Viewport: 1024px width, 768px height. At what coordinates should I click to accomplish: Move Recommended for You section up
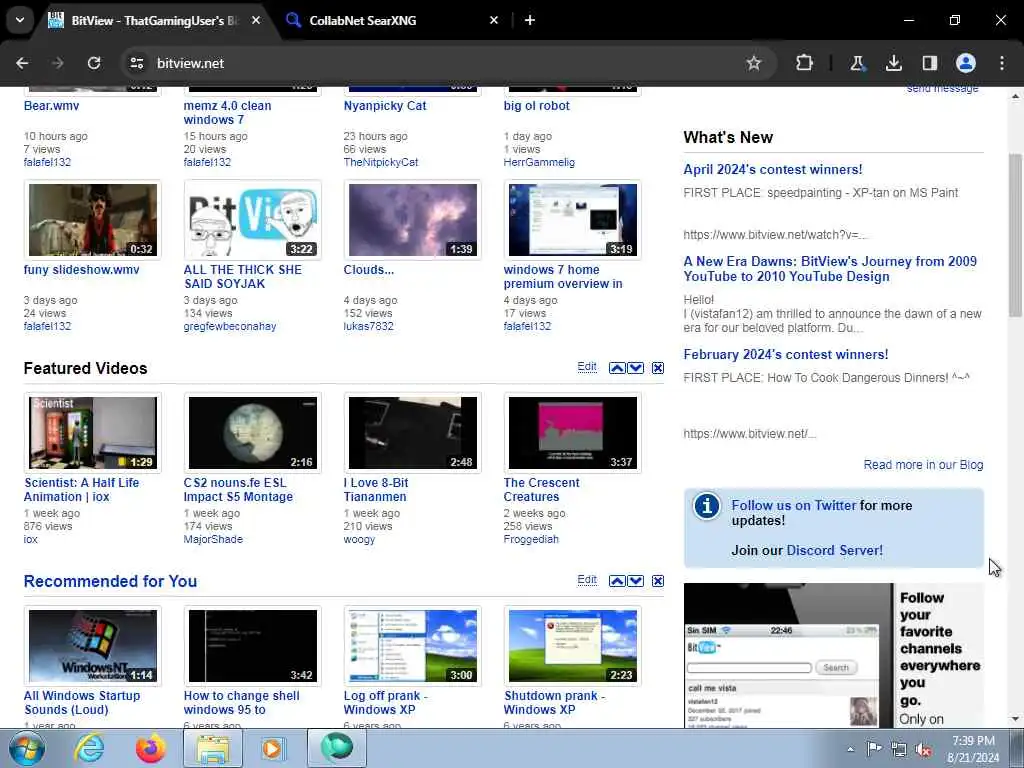616,581
